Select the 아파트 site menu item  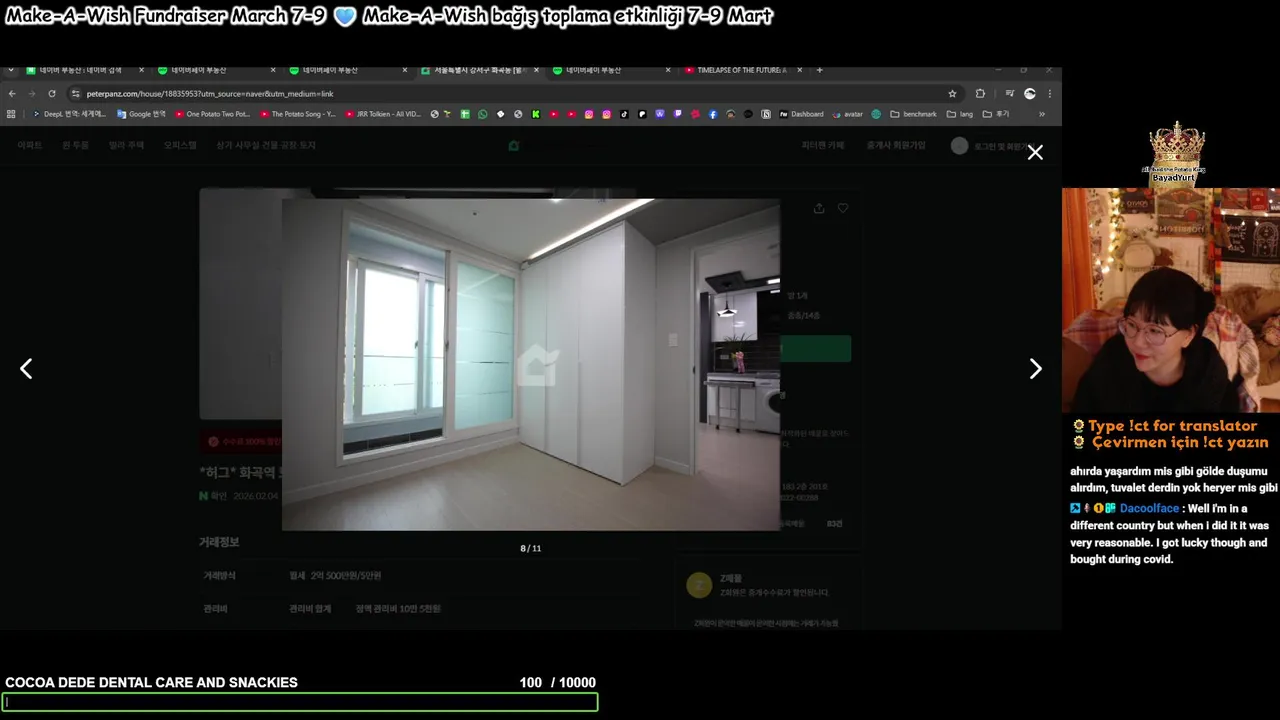30,146
